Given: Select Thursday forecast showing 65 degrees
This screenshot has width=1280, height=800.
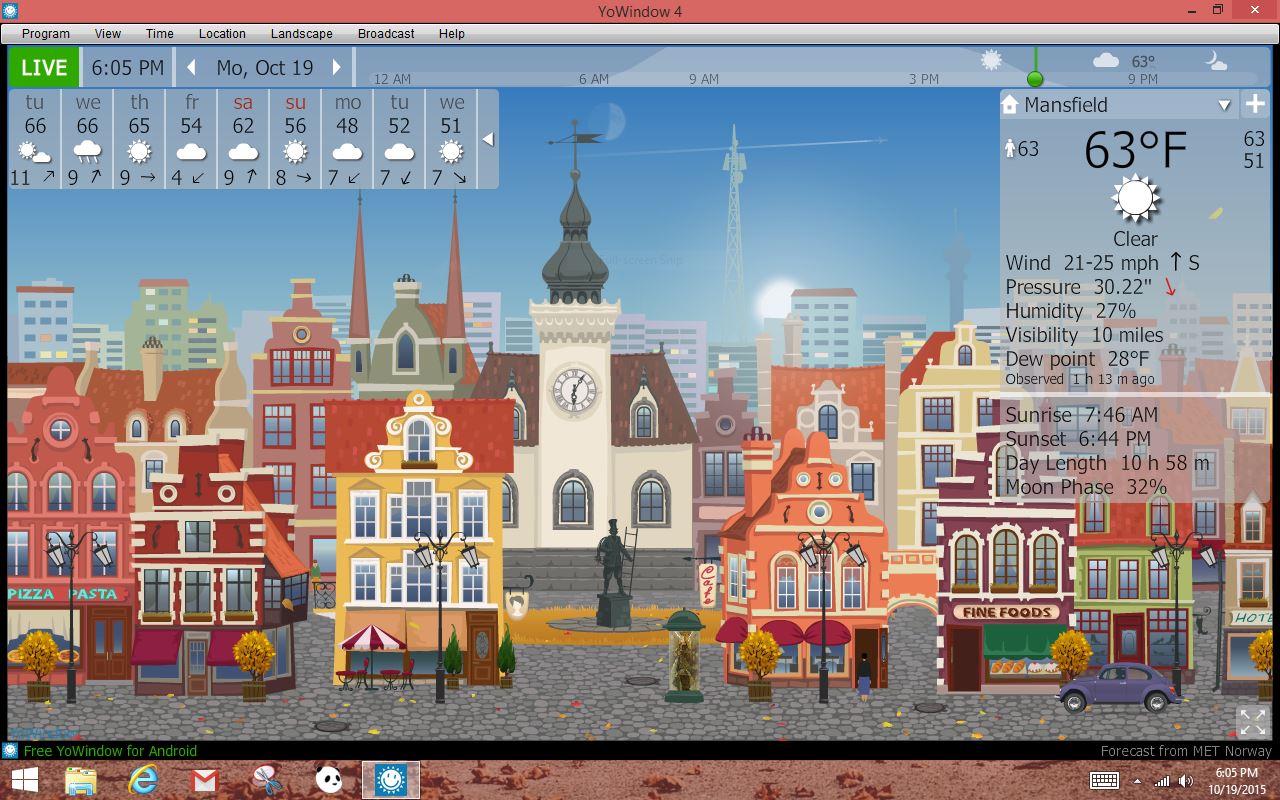Looking at the screenshot, I should point(139,139).
